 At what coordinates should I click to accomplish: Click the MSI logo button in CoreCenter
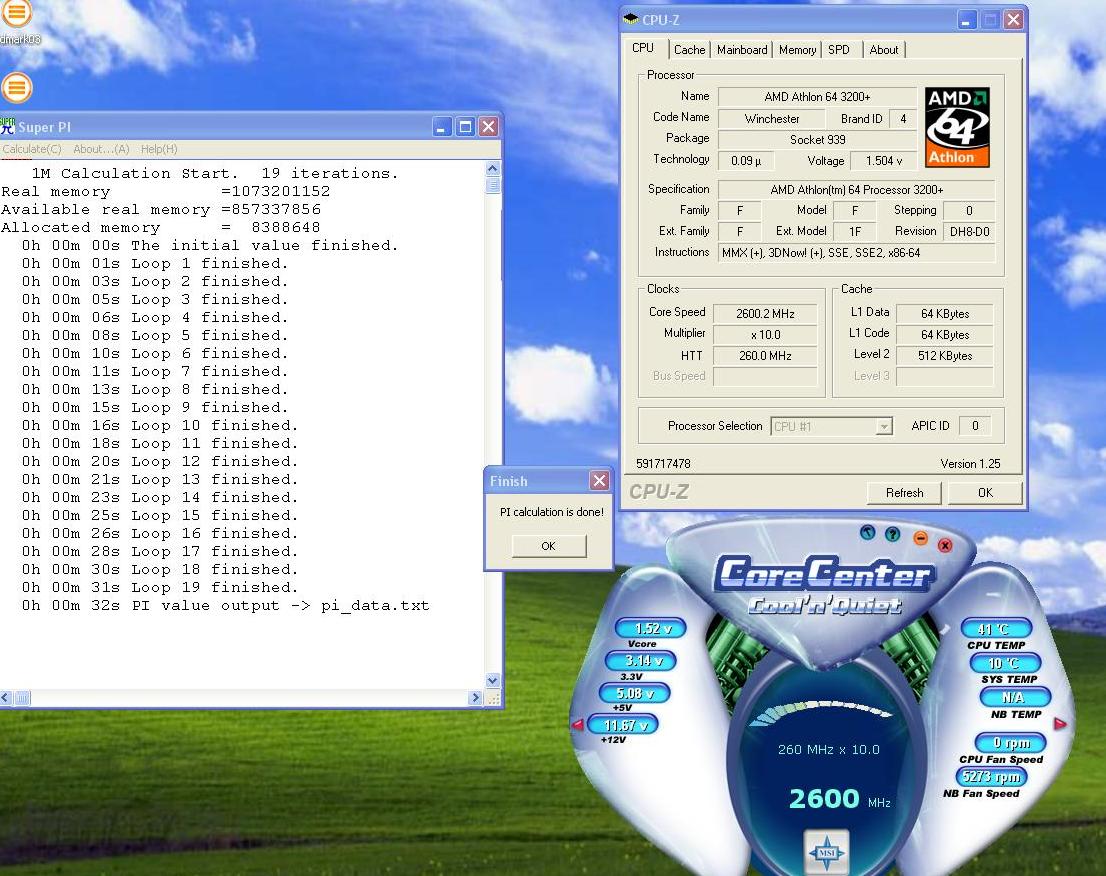(827, 853)
